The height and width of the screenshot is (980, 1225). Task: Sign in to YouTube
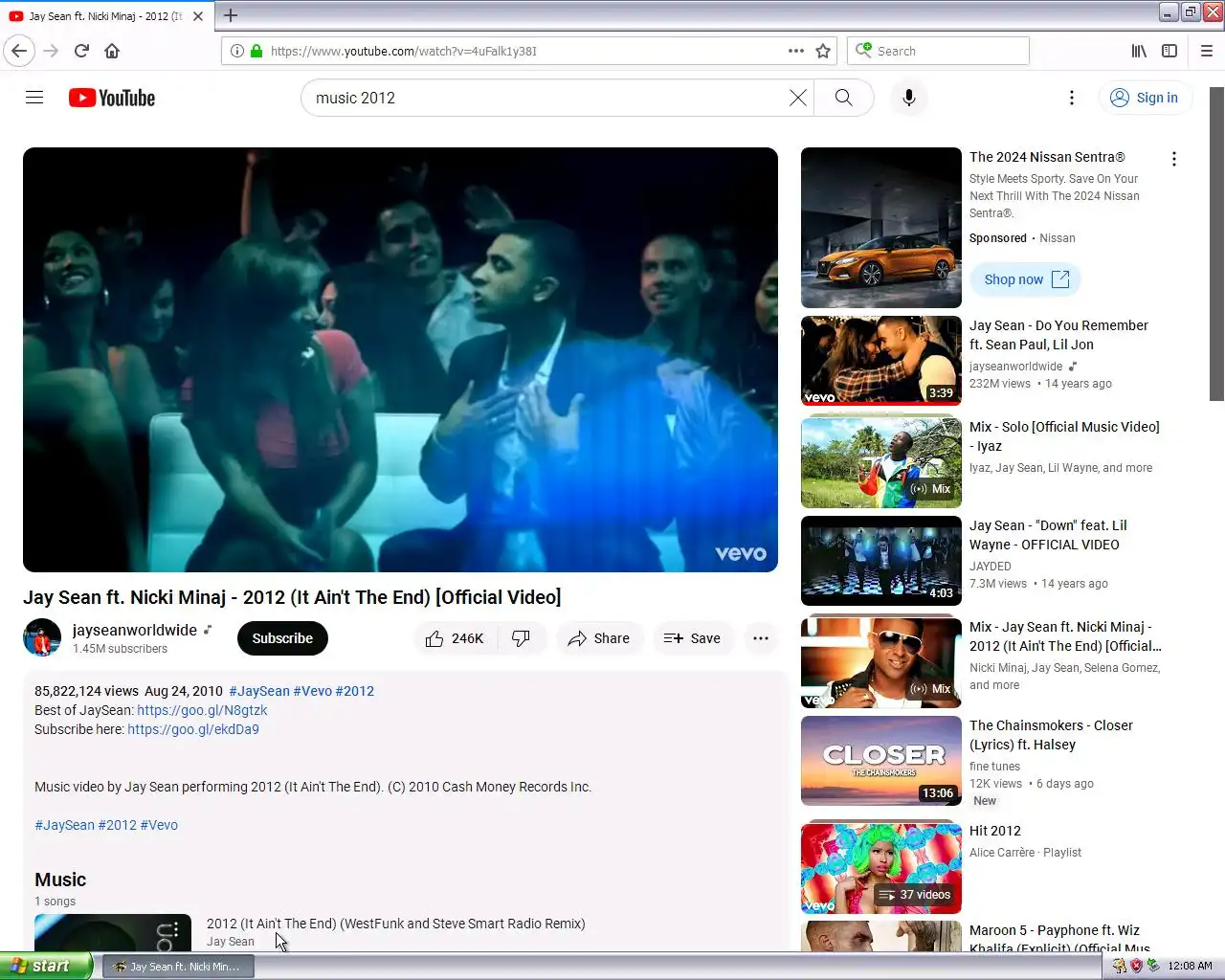tap(1145, 98)
